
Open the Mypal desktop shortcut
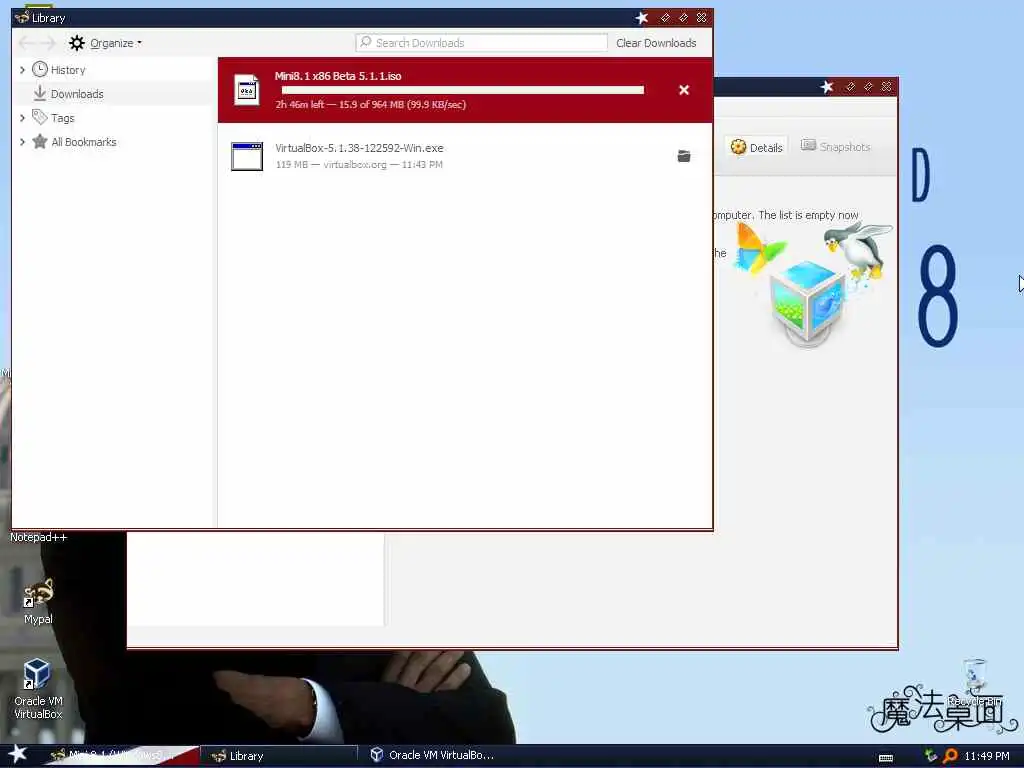38,601
